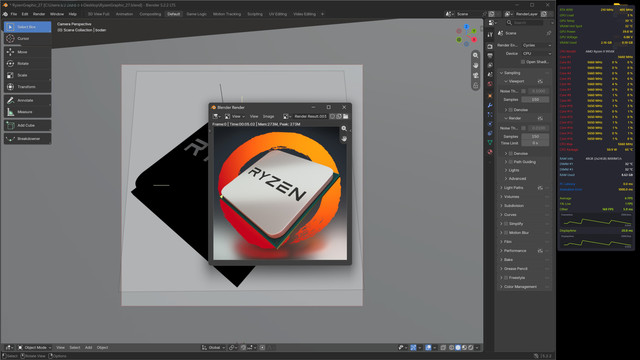Open the Object properties tab

(x=490, y=96)
